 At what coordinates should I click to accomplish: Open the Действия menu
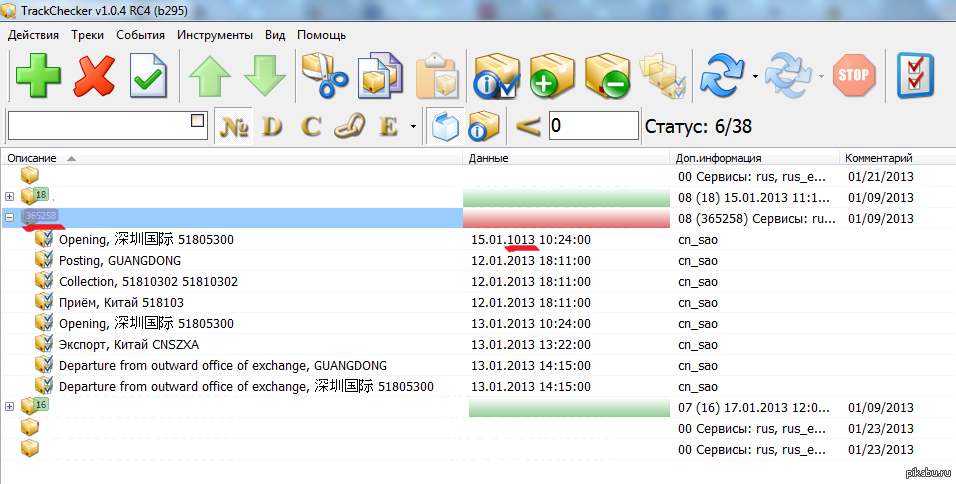click(x=33, y=34)
